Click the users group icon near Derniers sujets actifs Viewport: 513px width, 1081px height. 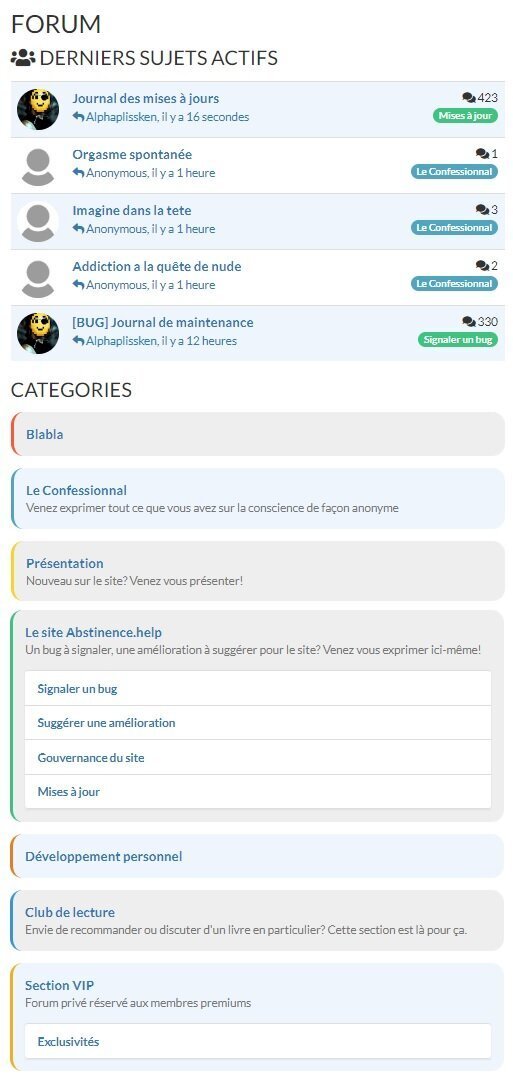23,58
